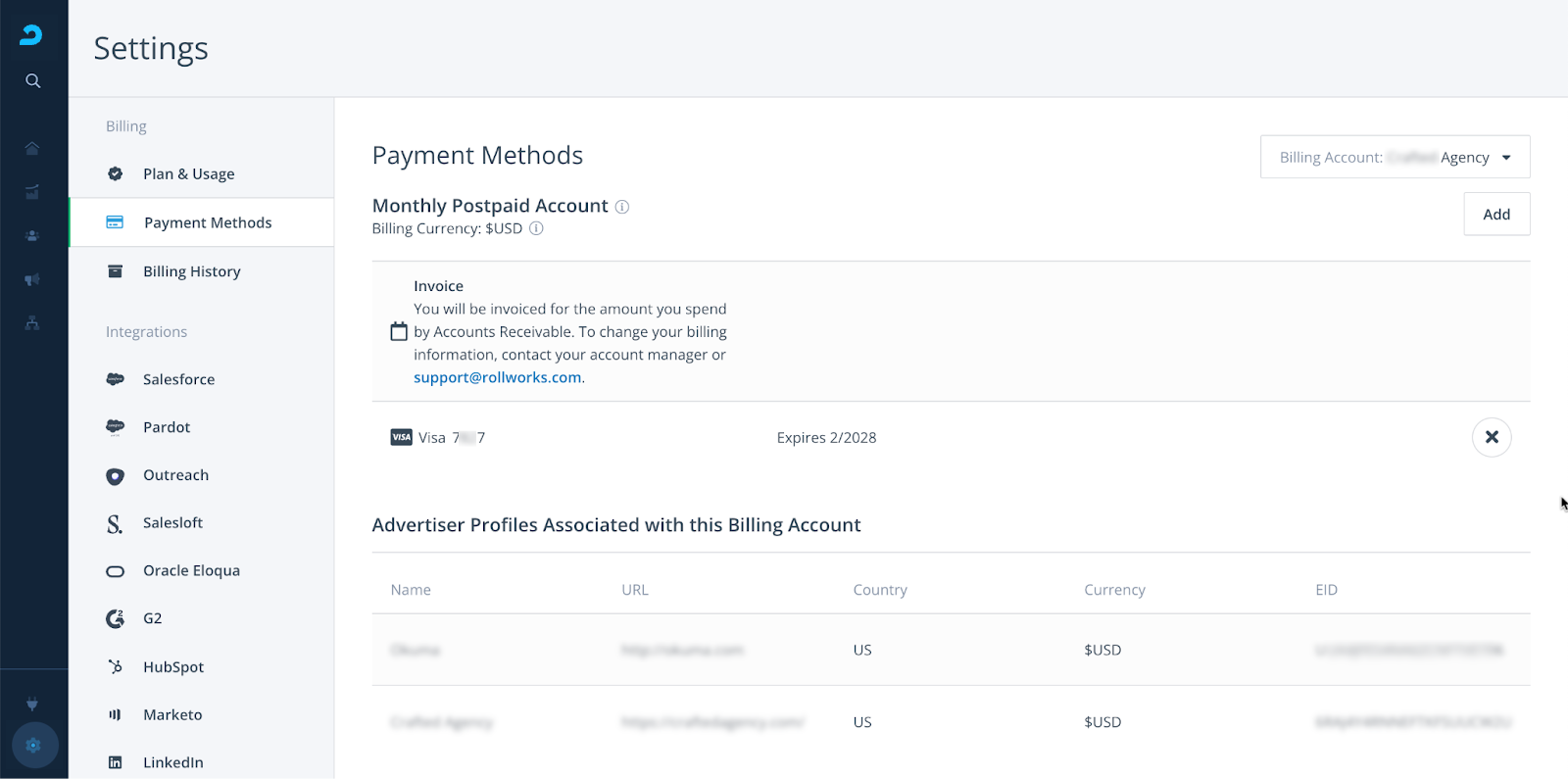
Task: Open the Billing Account dropdown
Action: (x=1395, y=157)
